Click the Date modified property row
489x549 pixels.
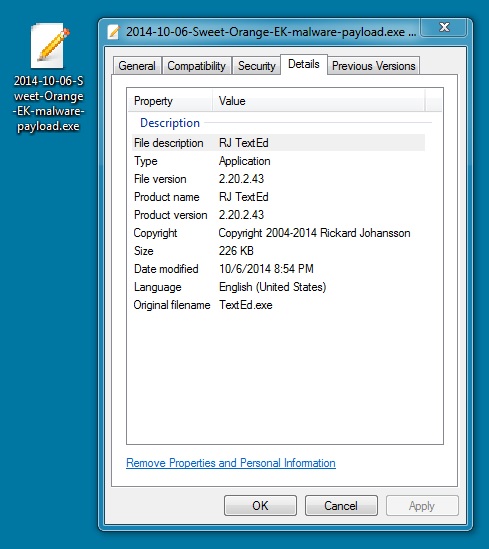[x=278, y=269]
